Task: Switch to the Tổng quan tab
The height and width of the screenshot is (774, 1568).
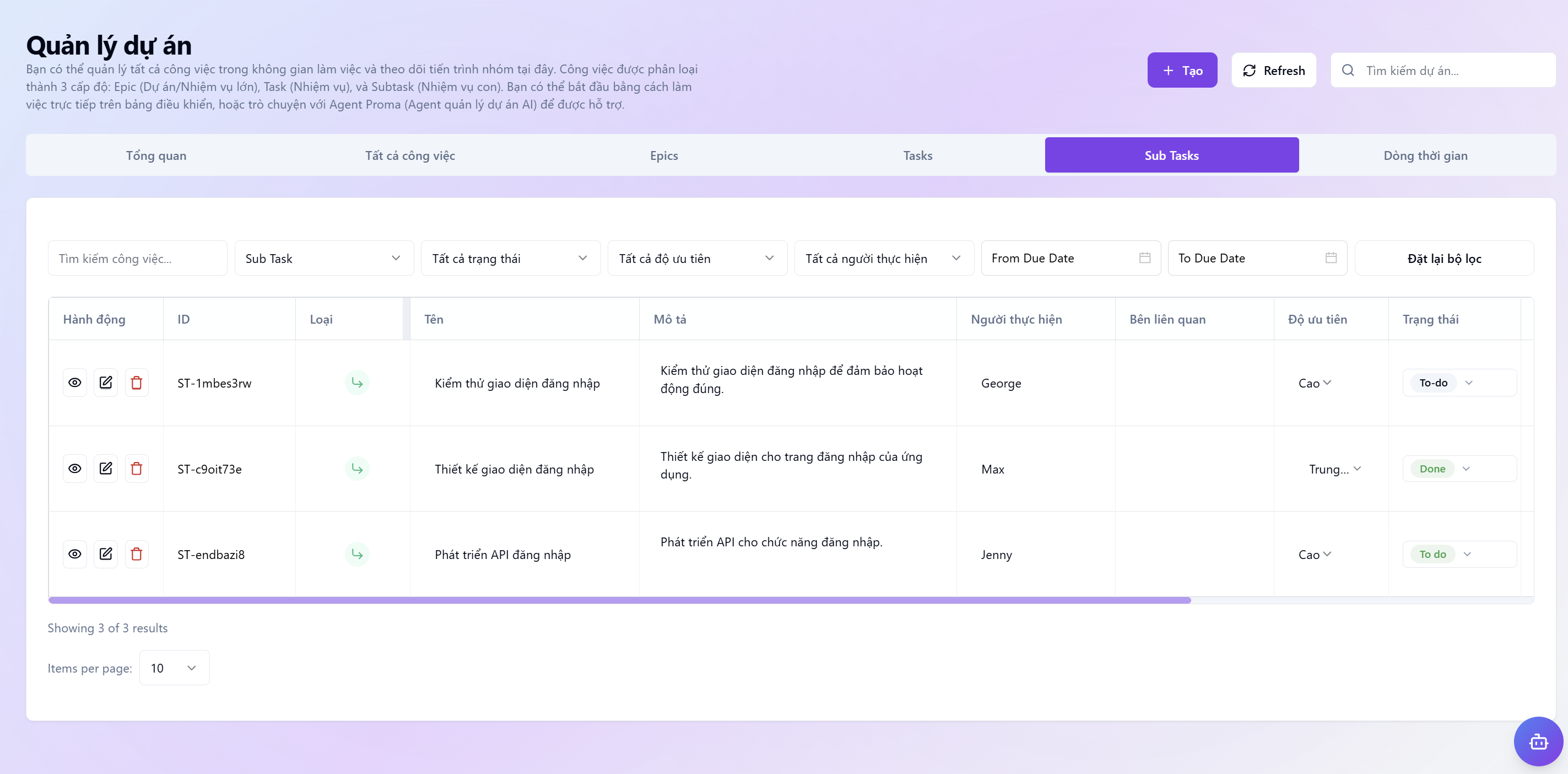Action: coord(156,155)
